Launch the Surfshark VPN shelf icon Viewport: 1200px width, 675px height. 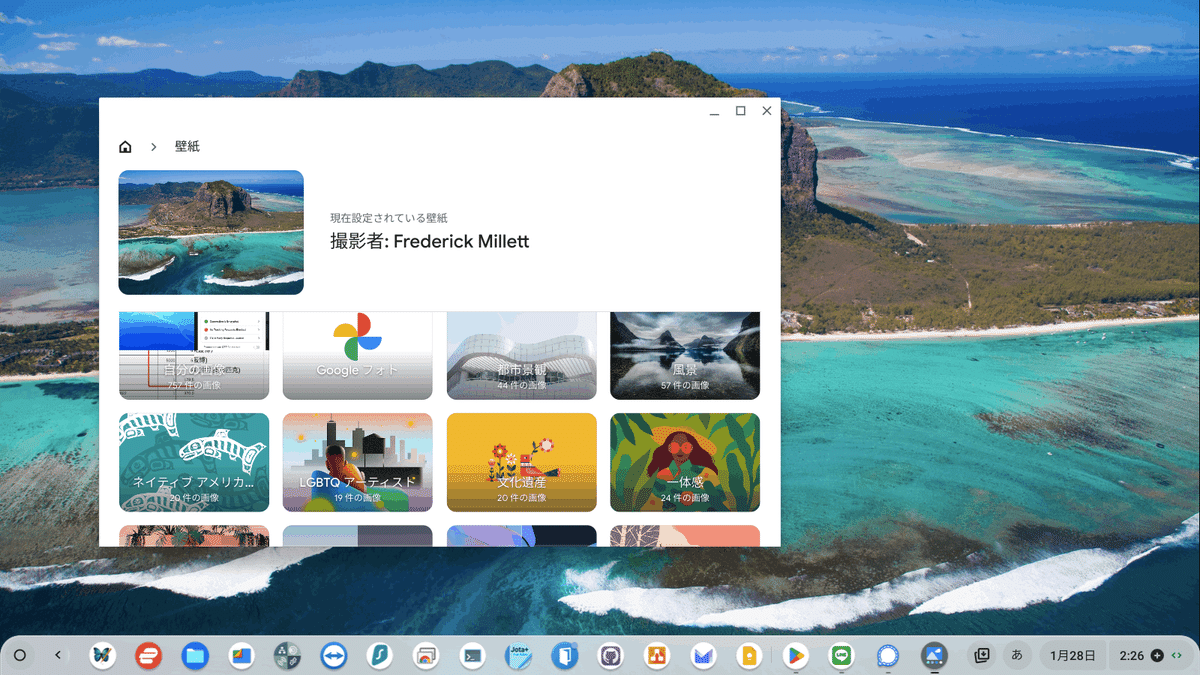380,656
